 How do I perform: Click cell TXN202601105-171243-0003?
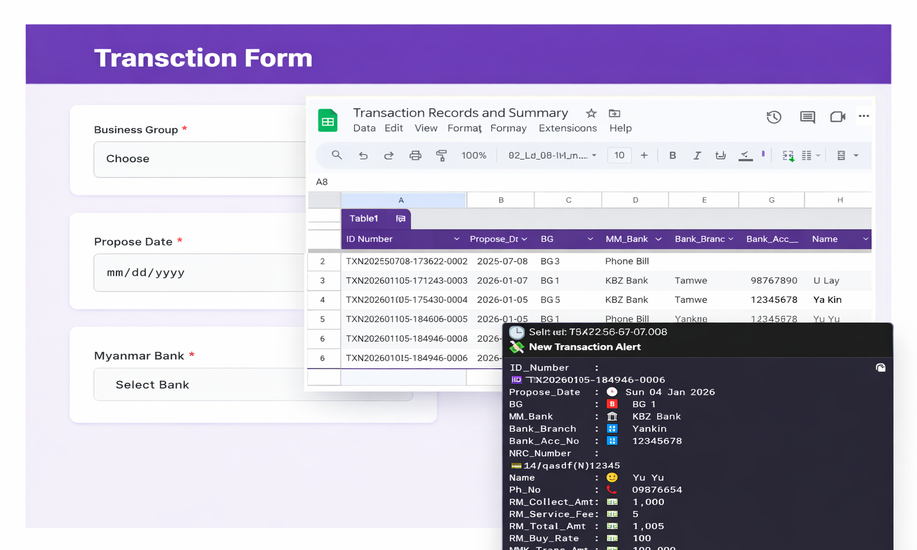[x=406, y=281]
